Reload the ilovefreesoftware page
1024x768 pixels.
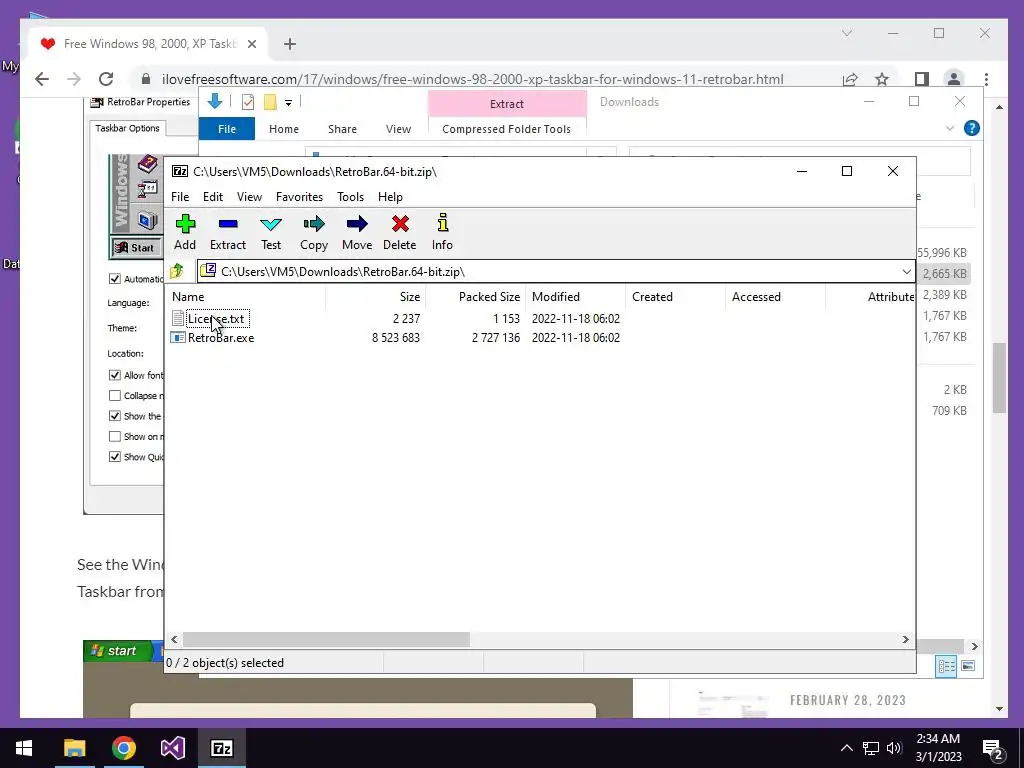coord(106,79)
